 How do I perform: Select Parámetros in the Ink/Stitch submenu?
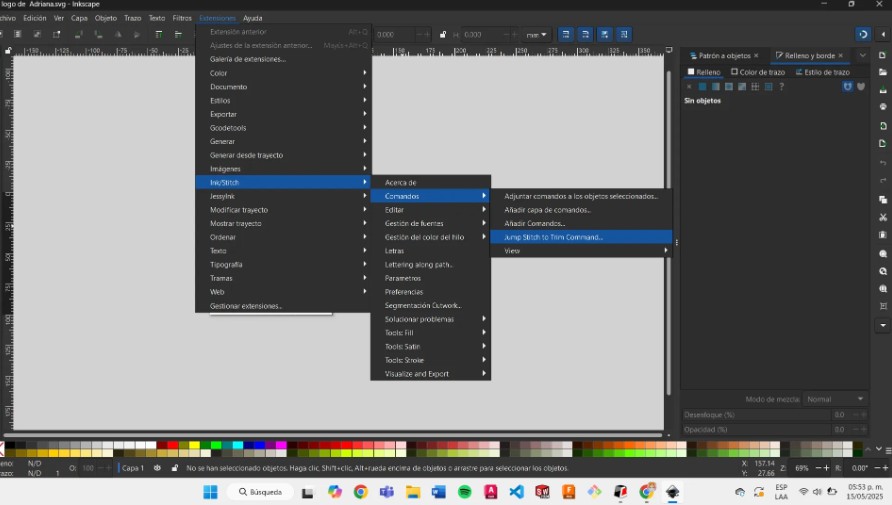coord(431,278)
